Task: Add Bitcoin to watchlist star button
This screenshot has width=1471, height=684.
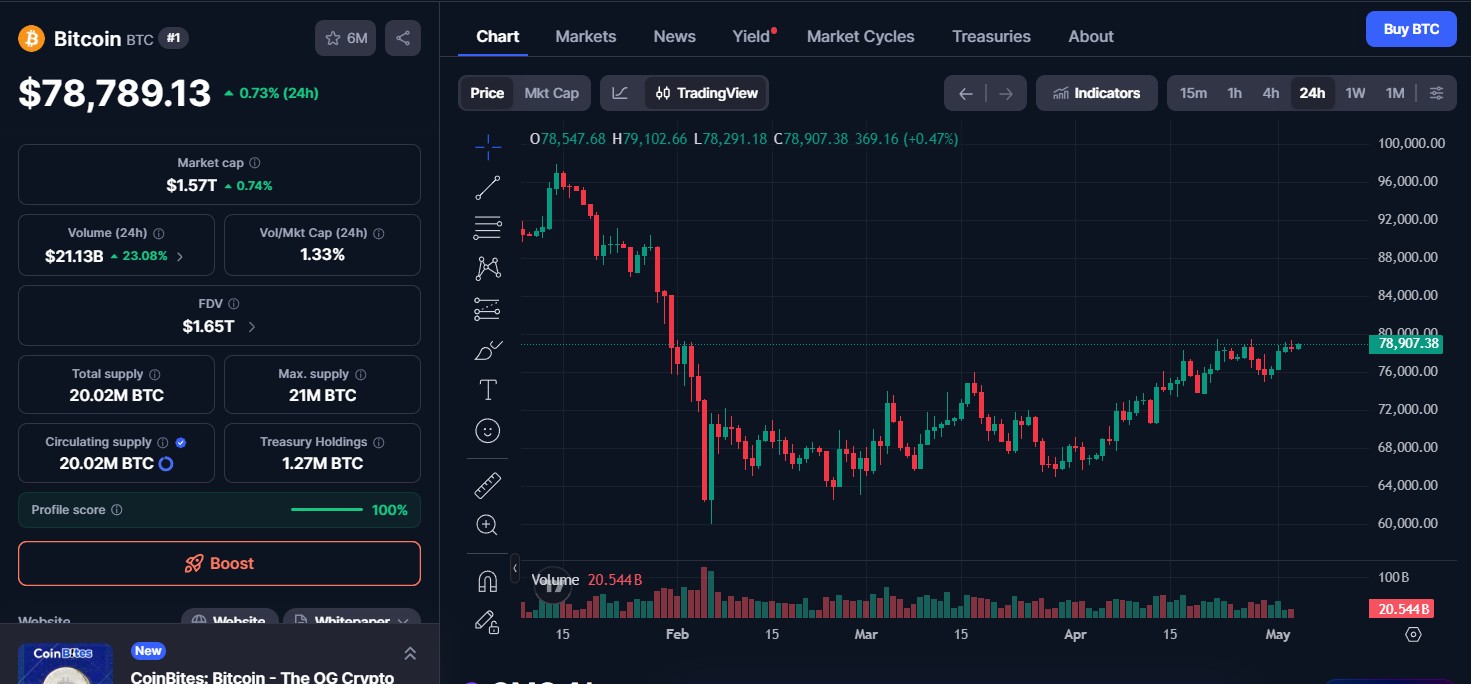Action: 346,38
